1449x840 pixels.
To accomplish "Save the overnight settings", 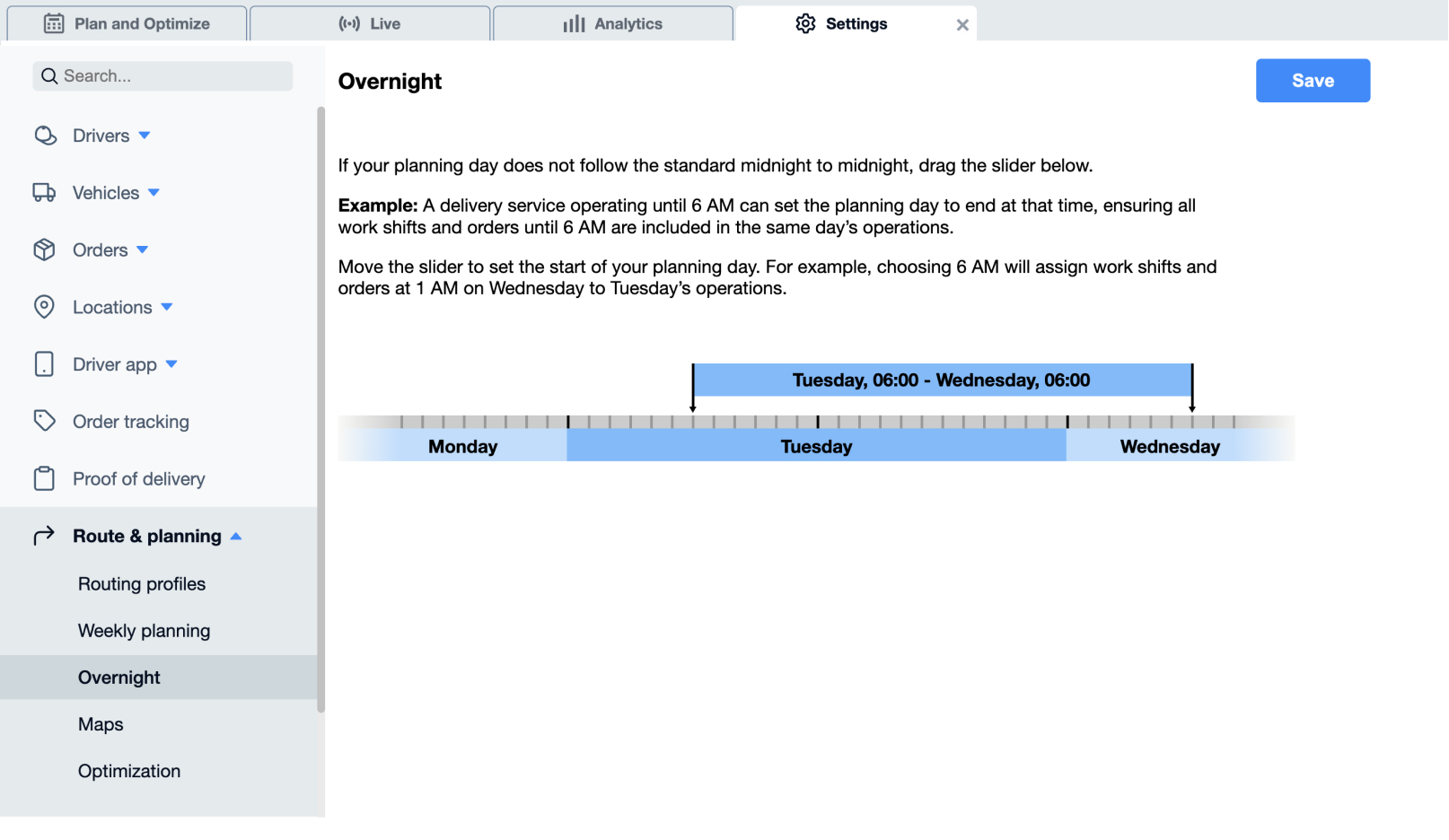I will click(x=1313, y=81).
